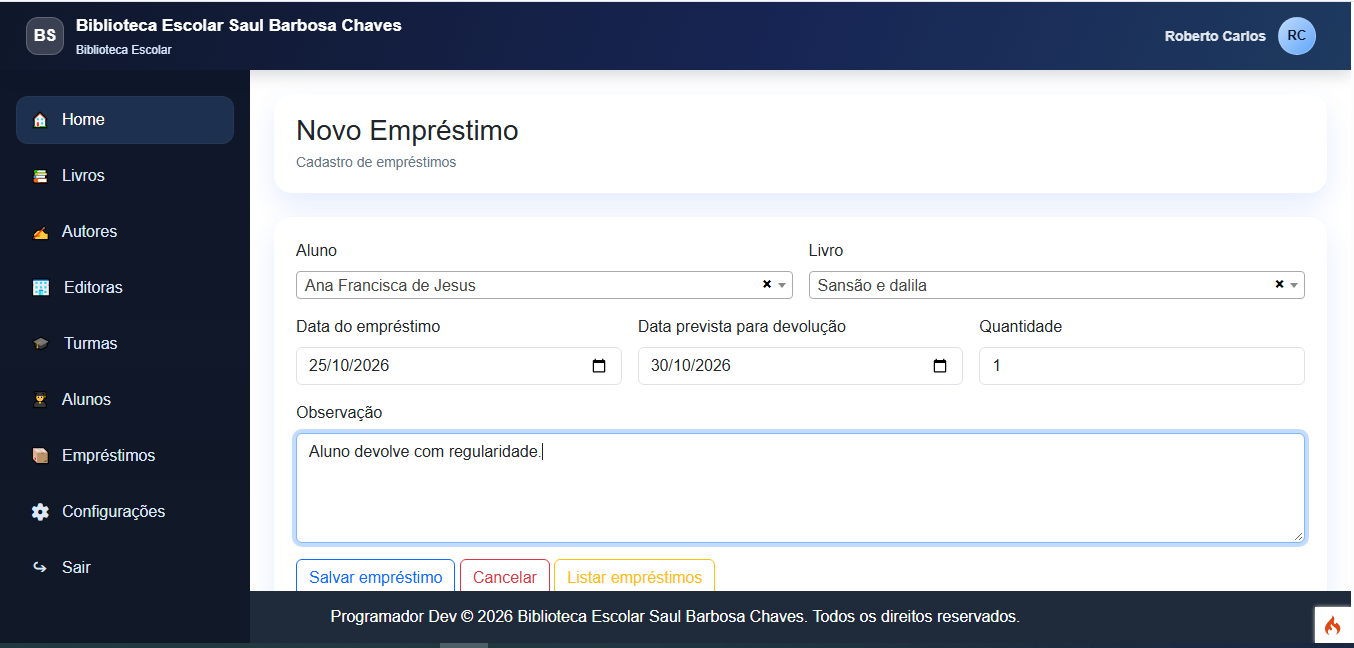Open the Turmas page
The image size is (1354, 648).
[x=125, y=344]
